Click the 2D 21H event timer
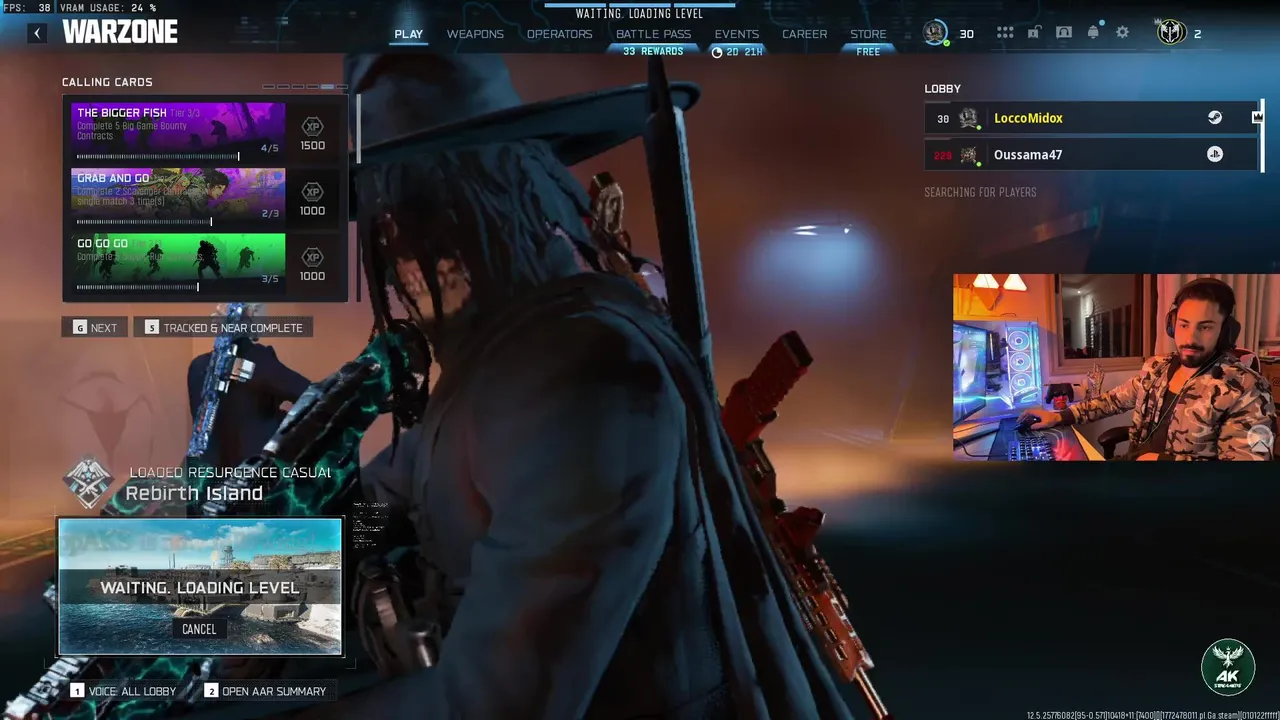This screenshot has height=720, width=1280. (744, 52)
